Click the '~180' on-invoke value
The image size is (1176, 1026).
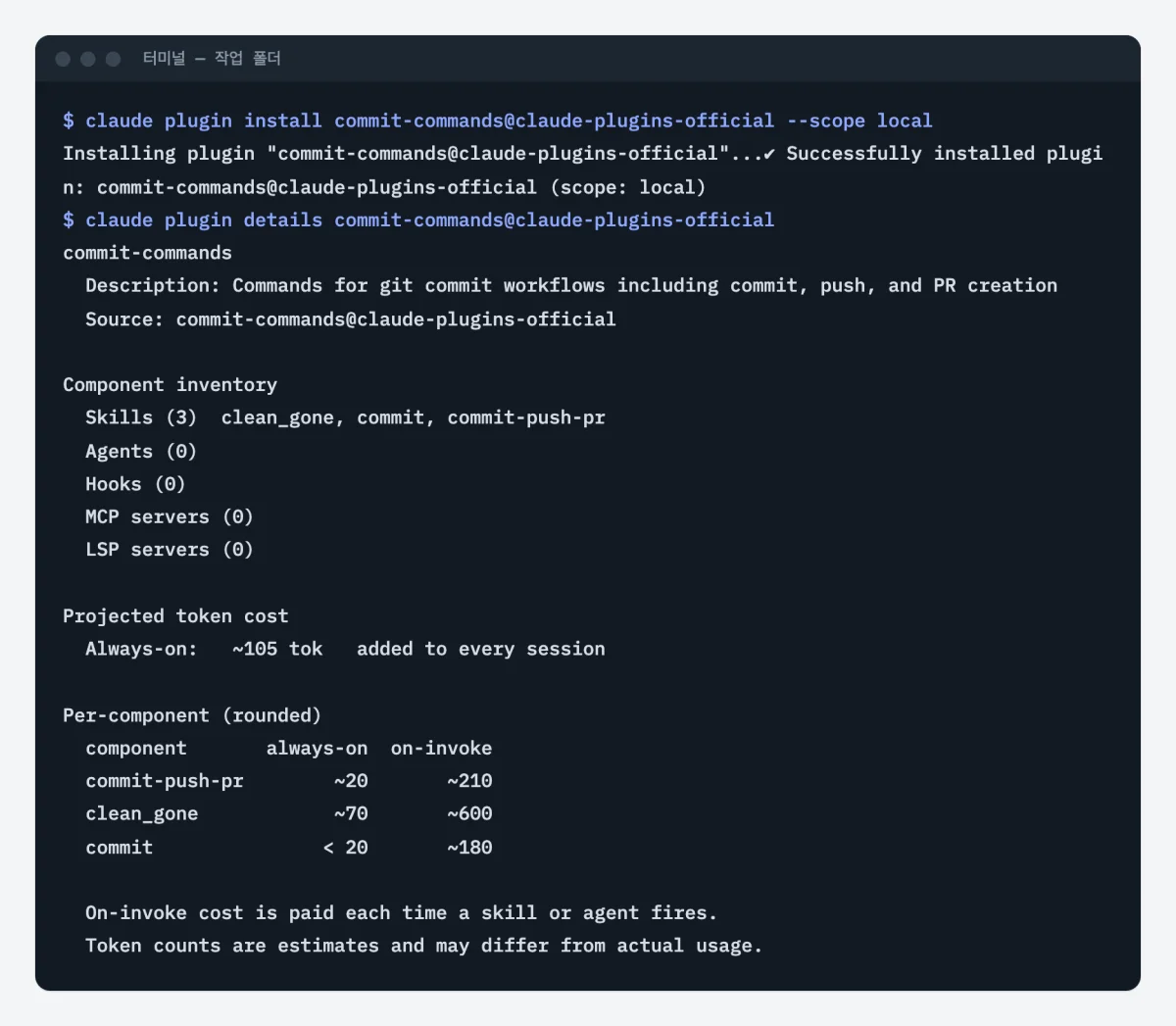click(469, 848)
